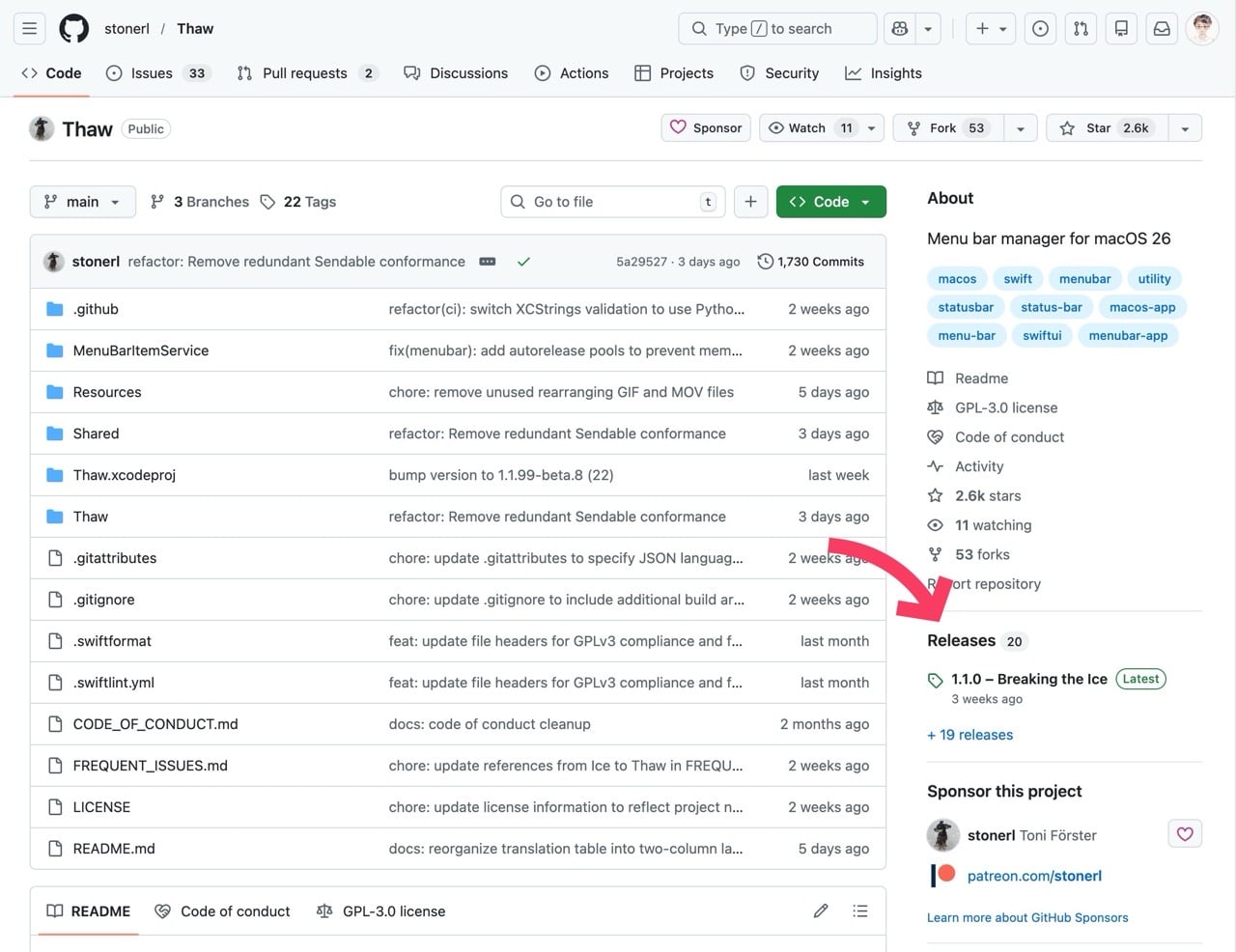Image resolution: width=1236 pixels, height=952 pixels.
Task: Click the 1,730 Commits history link
Action: click(811, 262)
